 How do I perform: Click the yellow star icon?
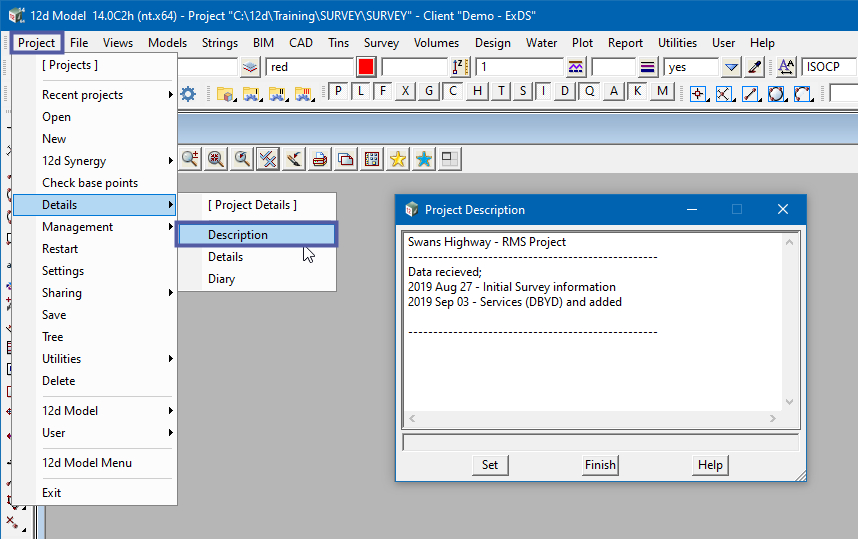(x=397, y=159)
